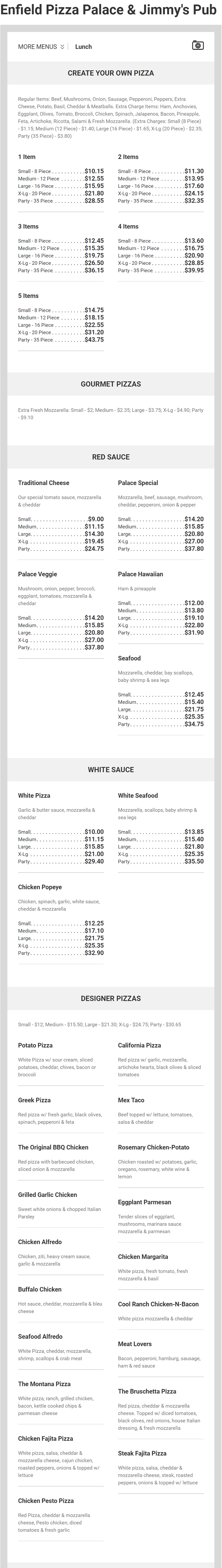Click the Buffalo Chicken pizza title
The height and width of the screenshot is (1568, 222).
point(39,1289)
